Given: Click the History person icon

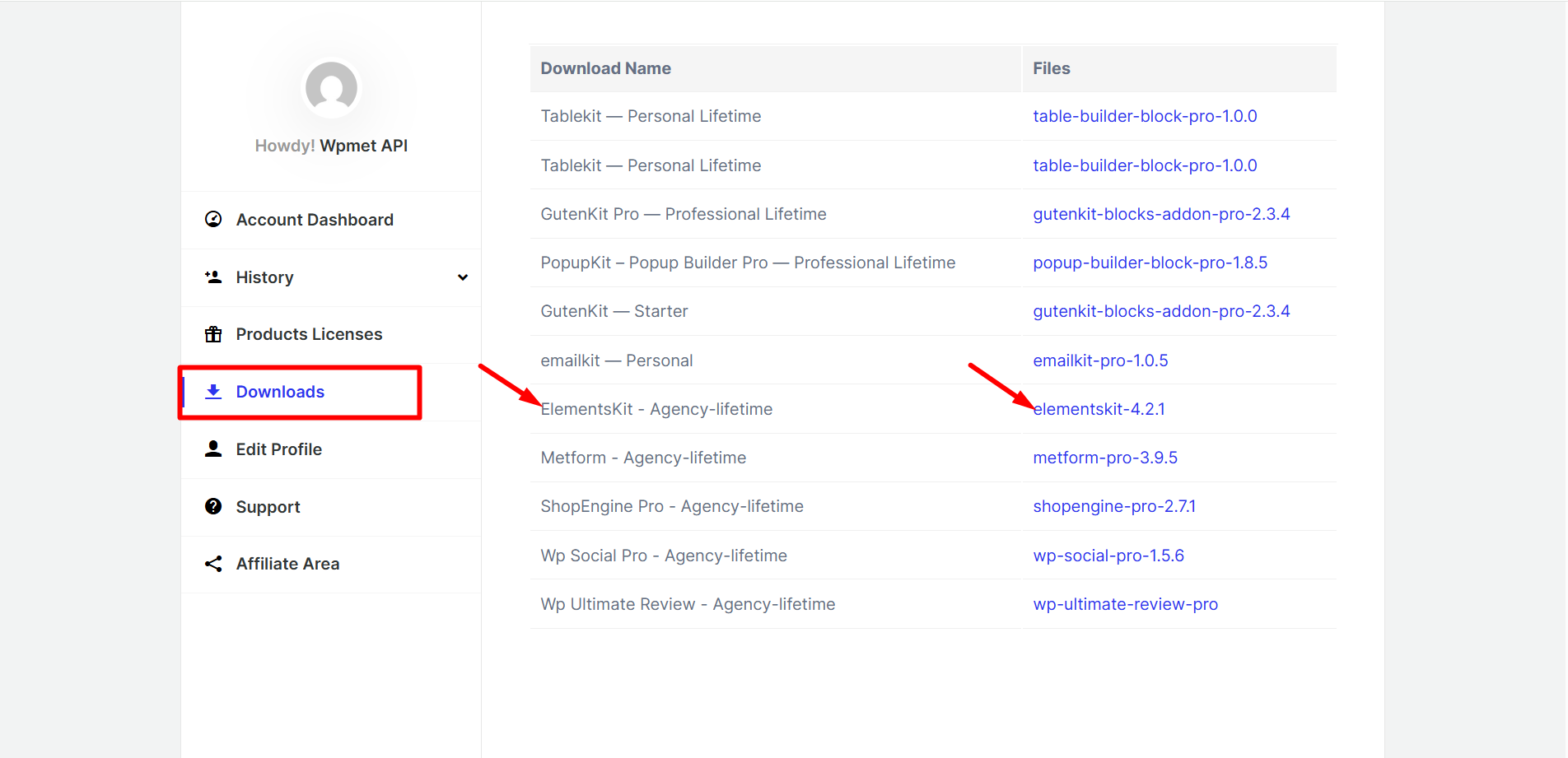Looking at the screenshot, I should point(213,277).
